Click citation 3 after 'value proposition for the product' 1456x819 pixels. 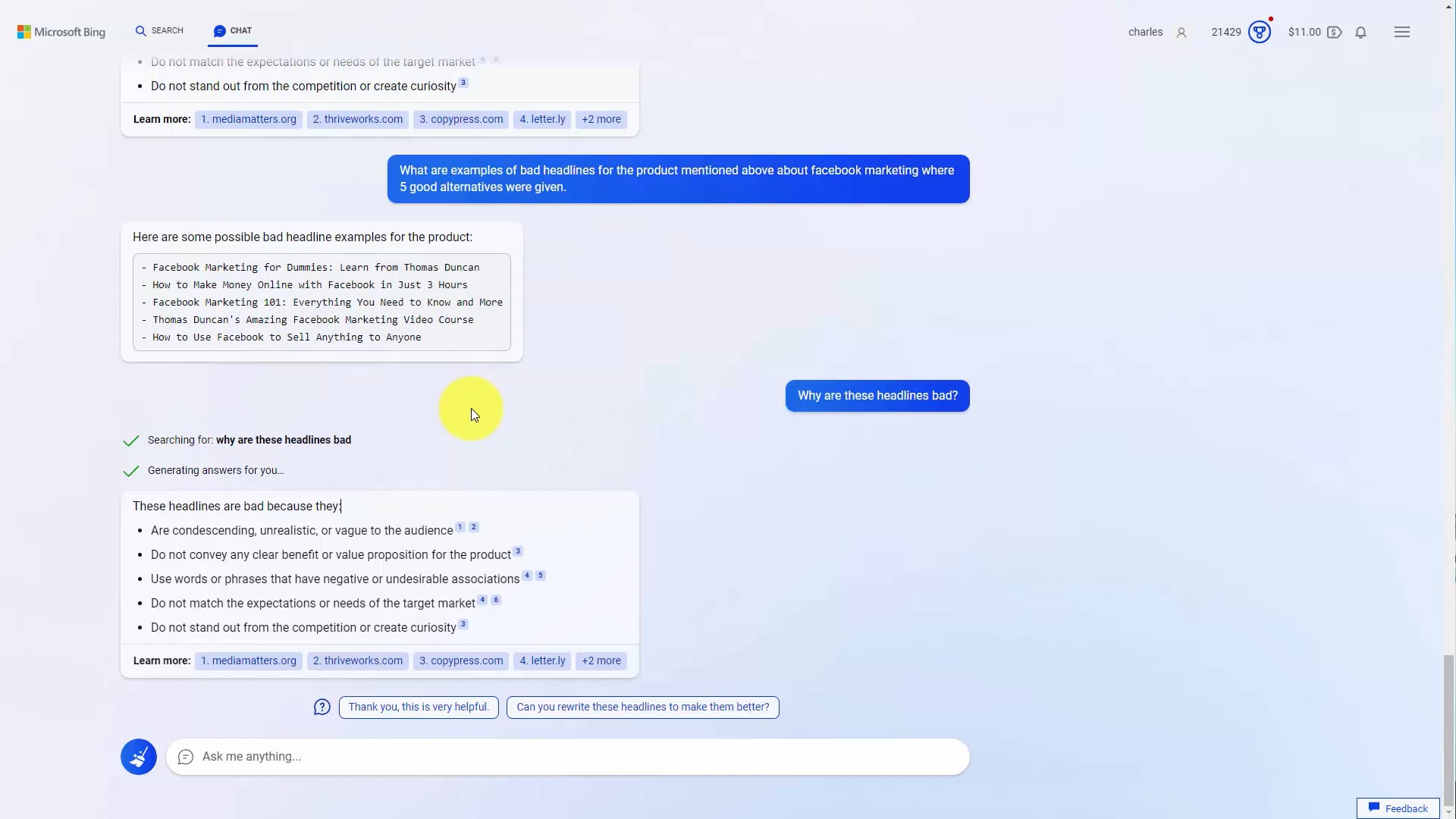[x=518, y=551]
